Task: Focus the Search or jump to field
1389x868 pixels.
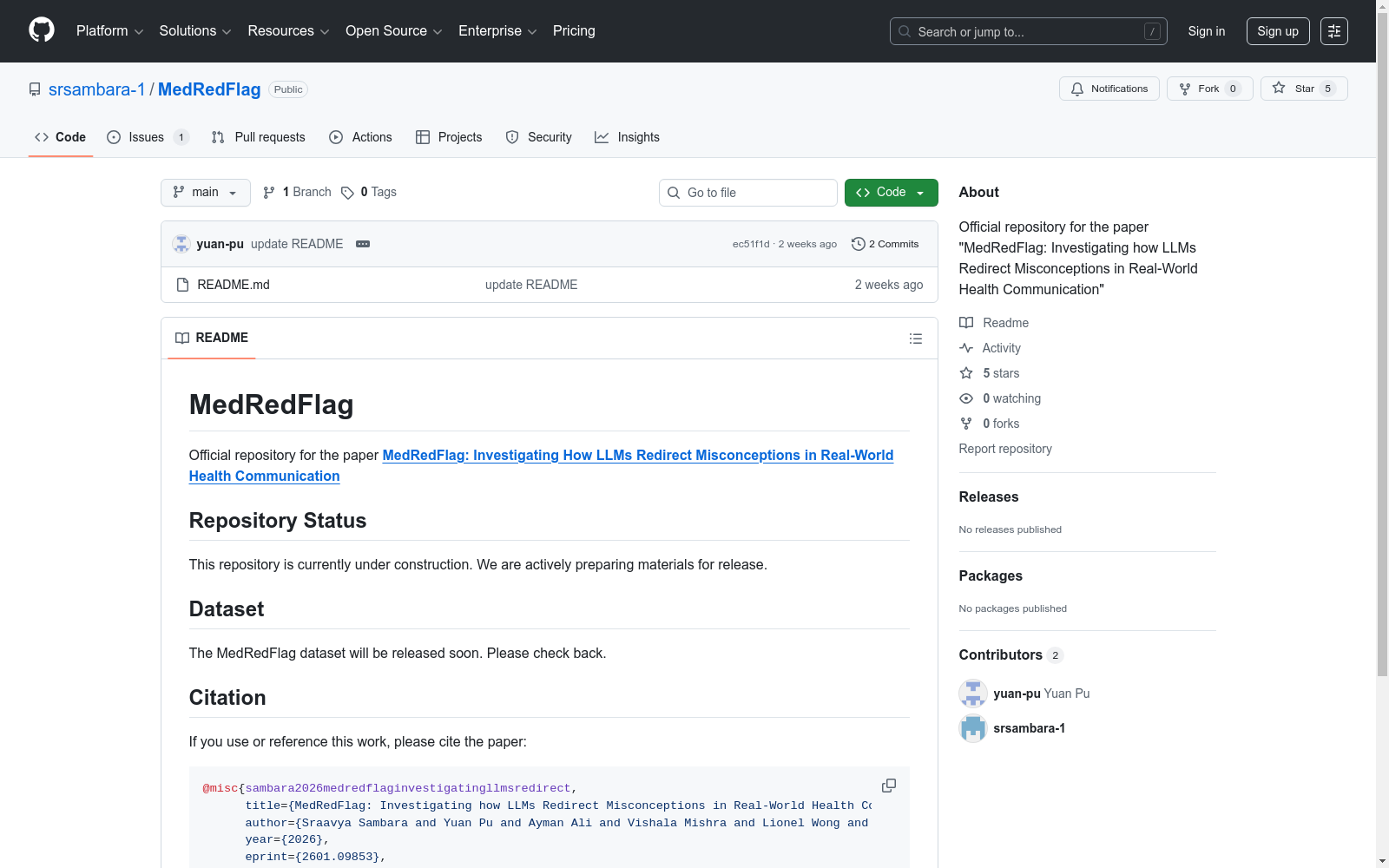Action: pyautogui.click(x=1029, y=31)
